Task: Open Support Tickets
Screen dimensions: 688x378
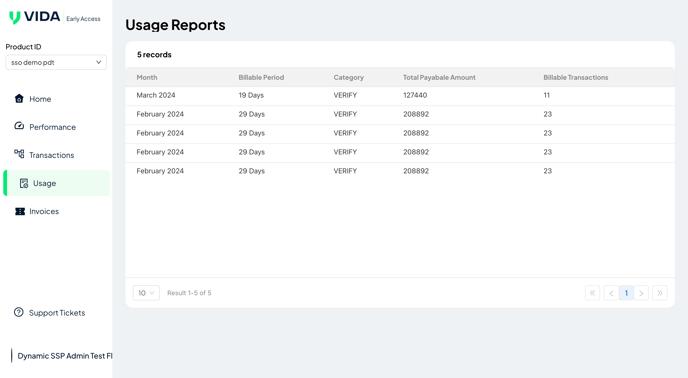Action: click(x=56, y=313)
